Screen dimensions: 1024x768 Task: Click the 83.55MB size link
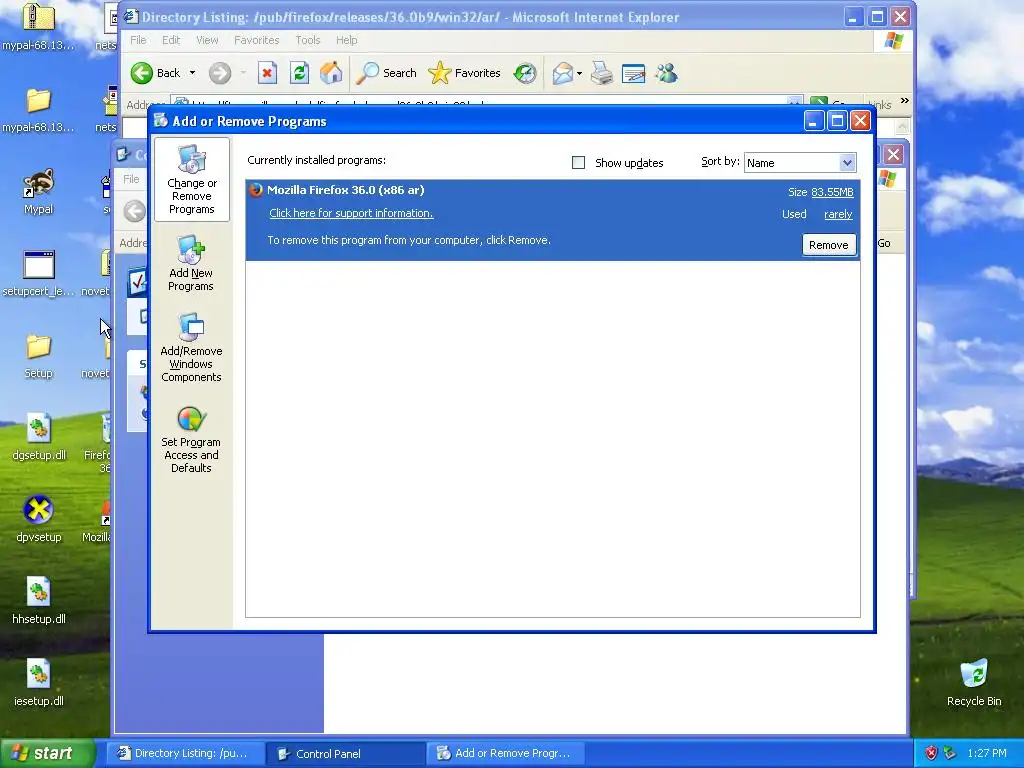coord(832,192)
